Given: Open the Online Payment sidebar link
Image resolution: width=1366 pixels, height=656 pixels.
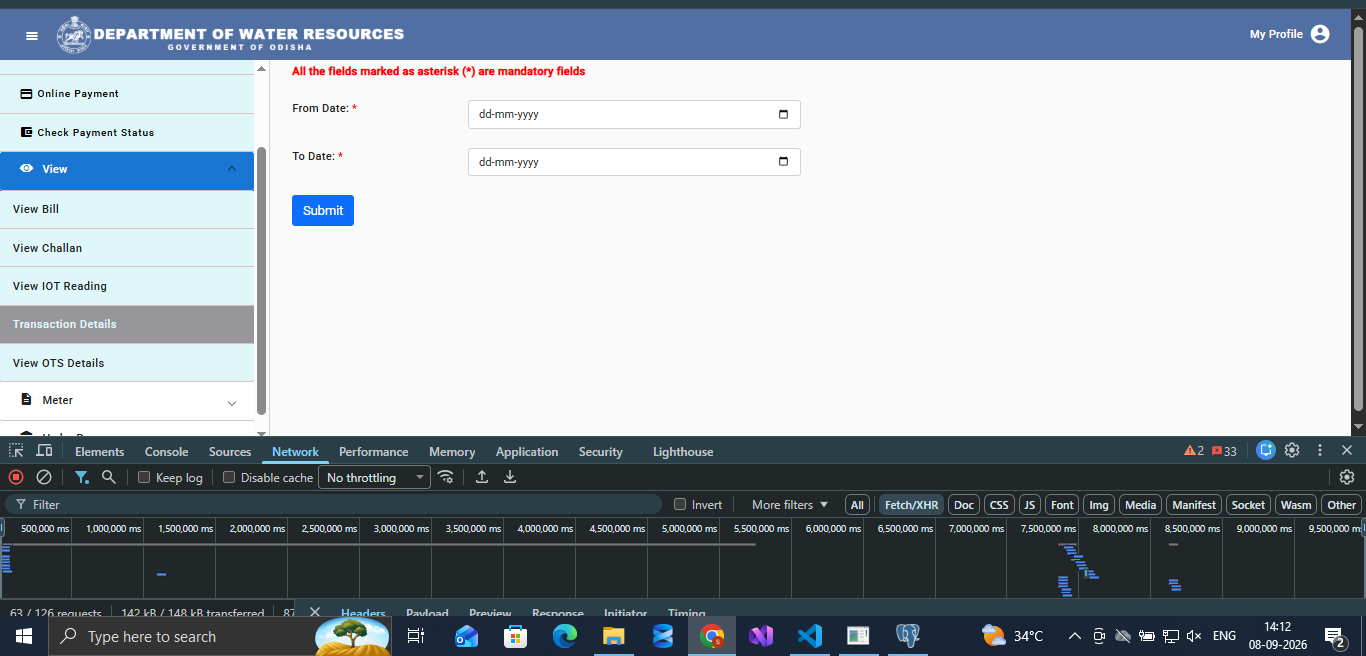Looking at the screenshot, I should click(127, 93).
